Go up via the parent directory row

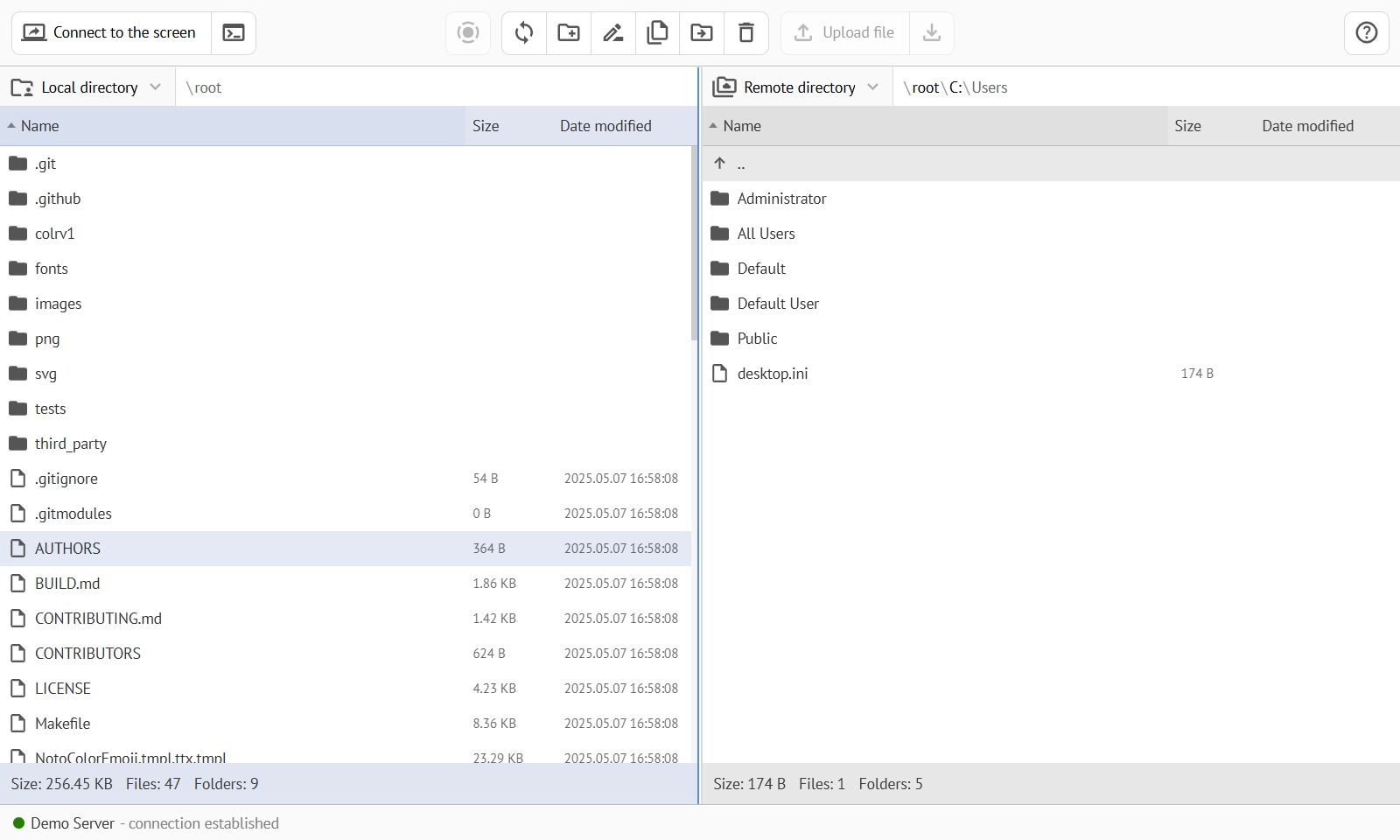740,164
